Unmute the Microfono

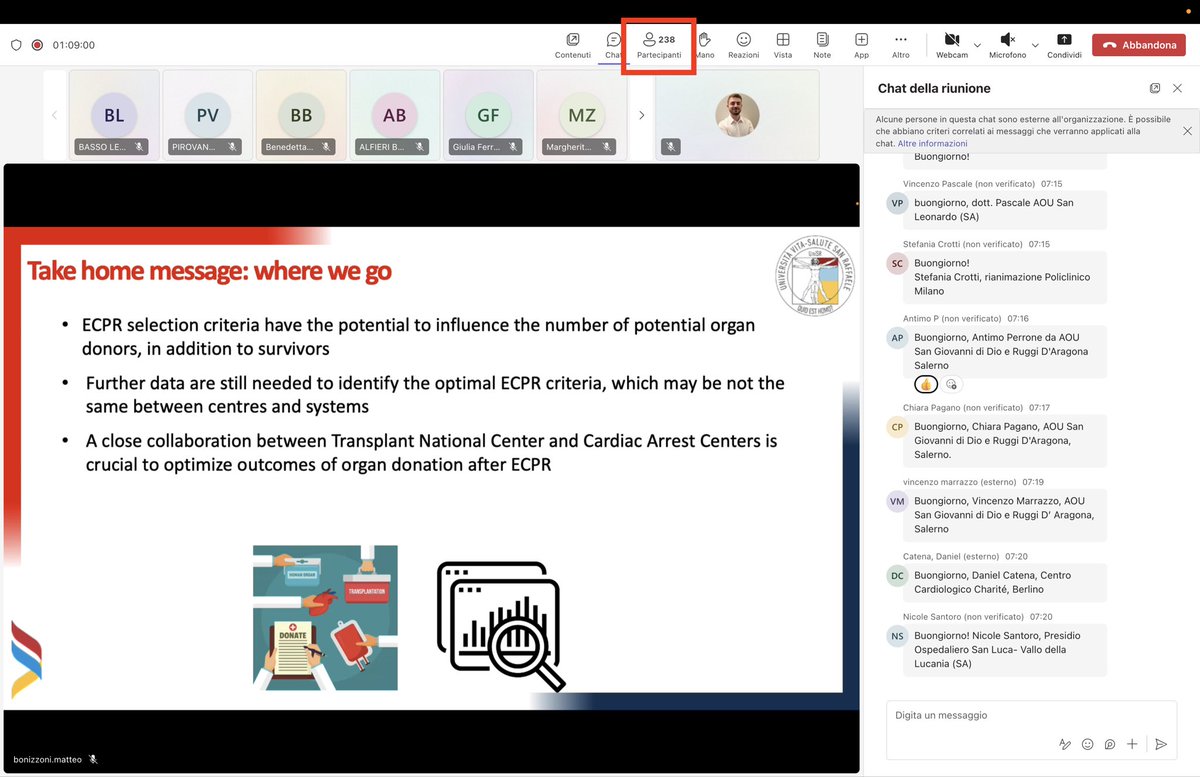(x=1007, y=45)
